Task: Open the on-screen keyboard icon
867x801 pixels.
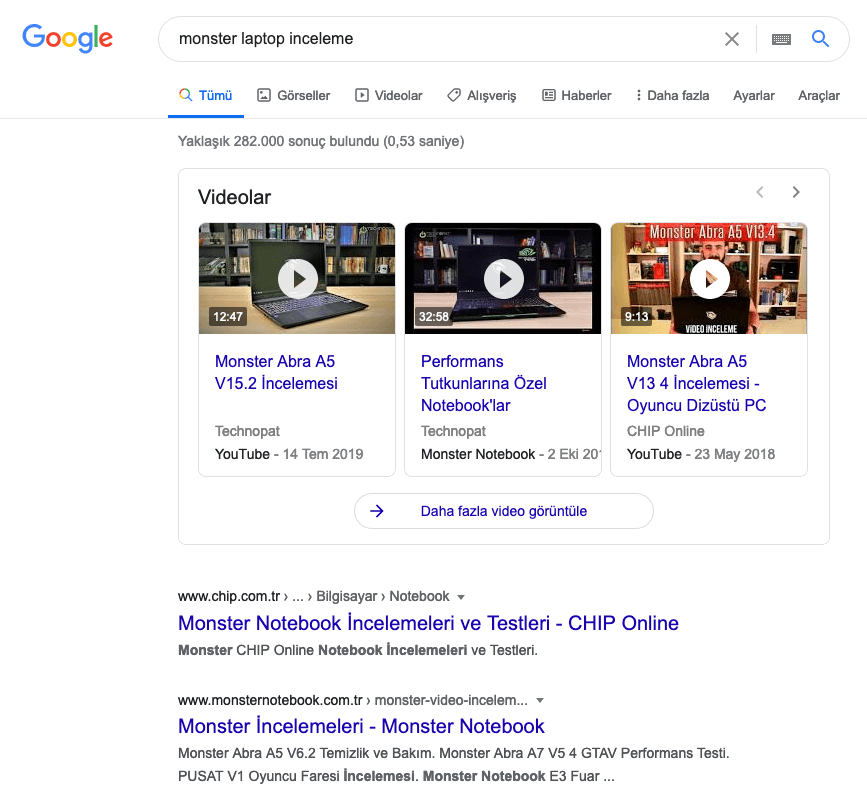Action: coord(781,39)
